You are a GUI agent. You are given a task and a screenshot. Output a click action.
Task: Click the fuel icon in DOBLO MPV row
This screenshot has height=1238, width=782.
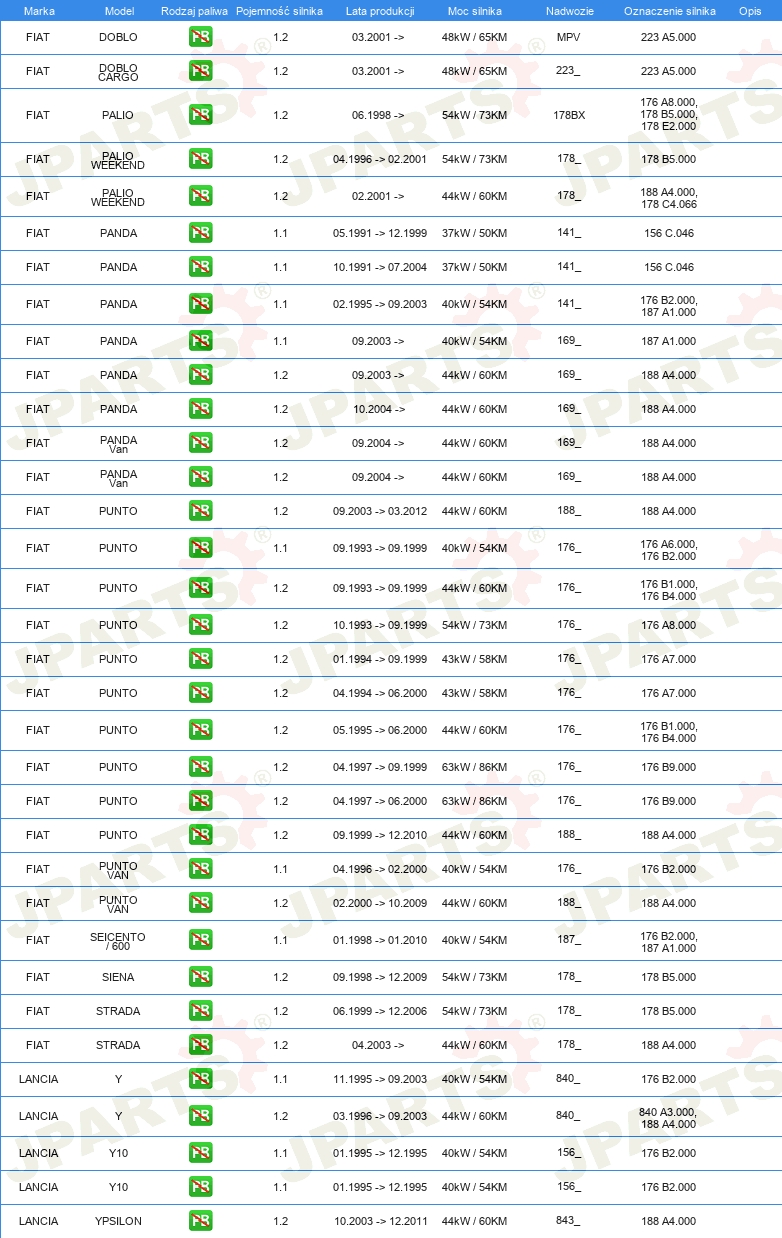(200, 37)
